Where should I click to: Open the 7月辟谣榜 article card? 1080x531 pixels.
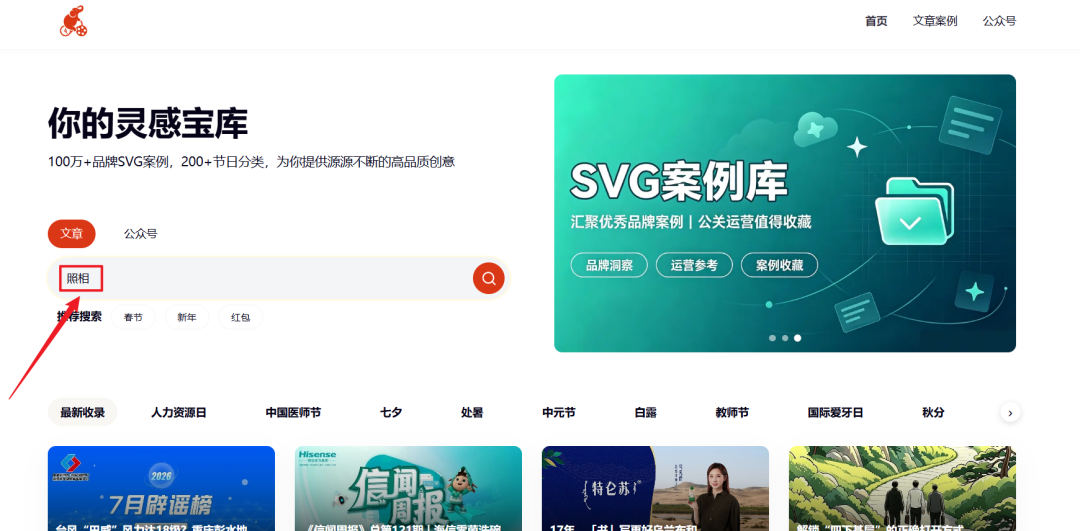click(x=161, y=488)
